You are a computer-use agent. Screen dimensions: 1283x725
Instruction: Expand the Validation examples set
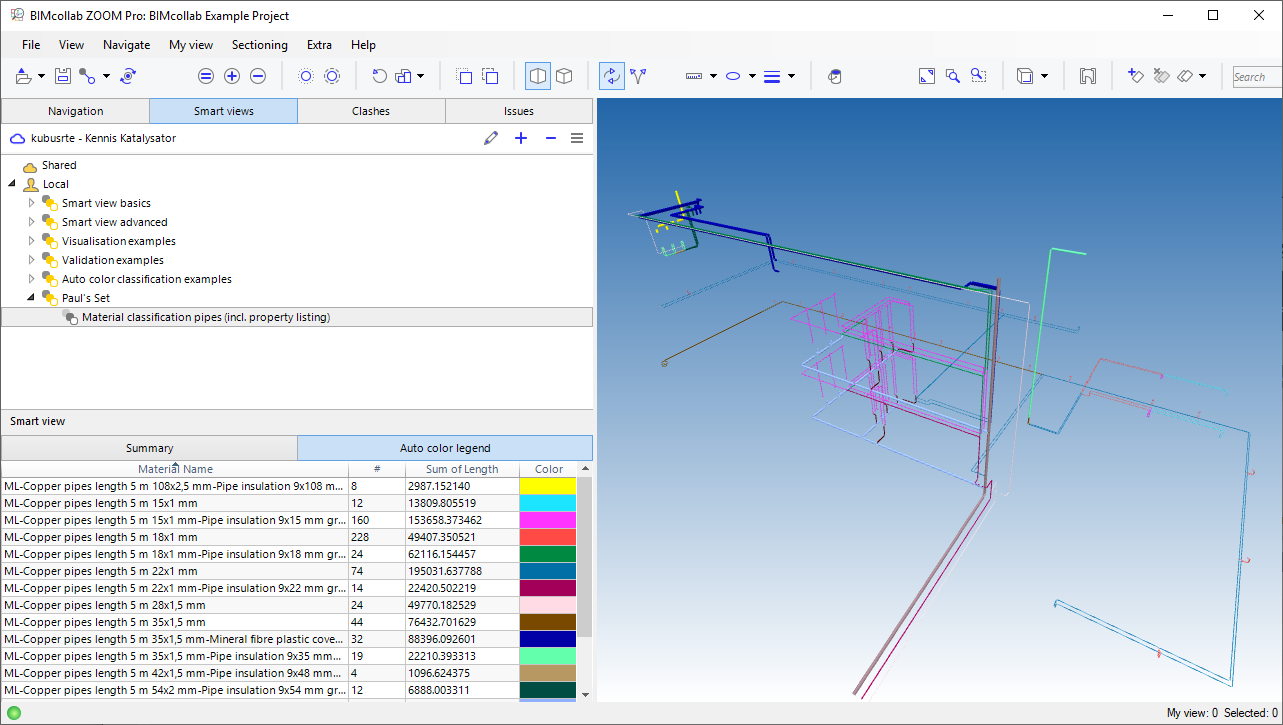(31, 260)
